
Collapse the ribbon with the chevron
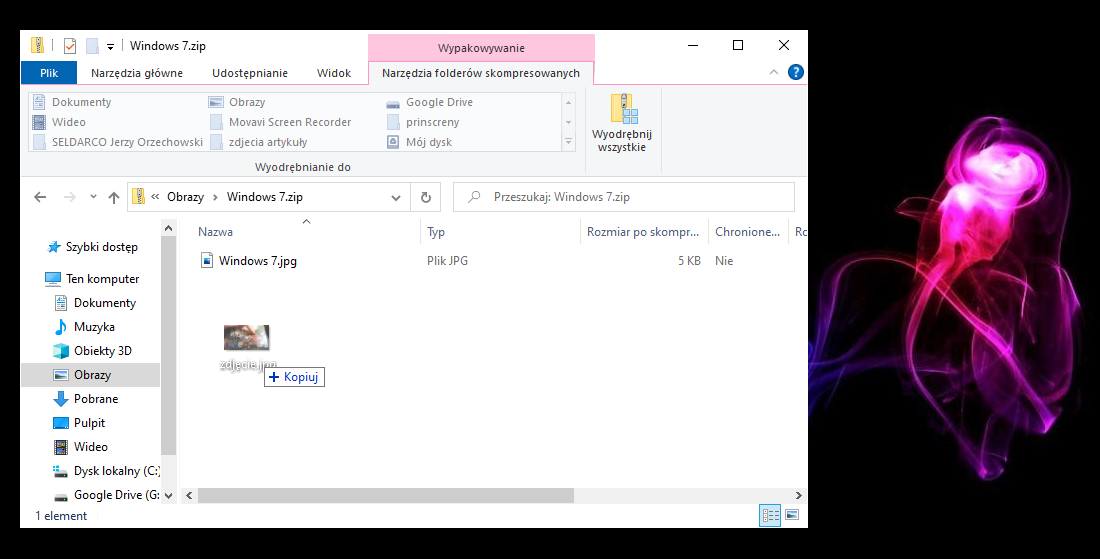(774, 72)
